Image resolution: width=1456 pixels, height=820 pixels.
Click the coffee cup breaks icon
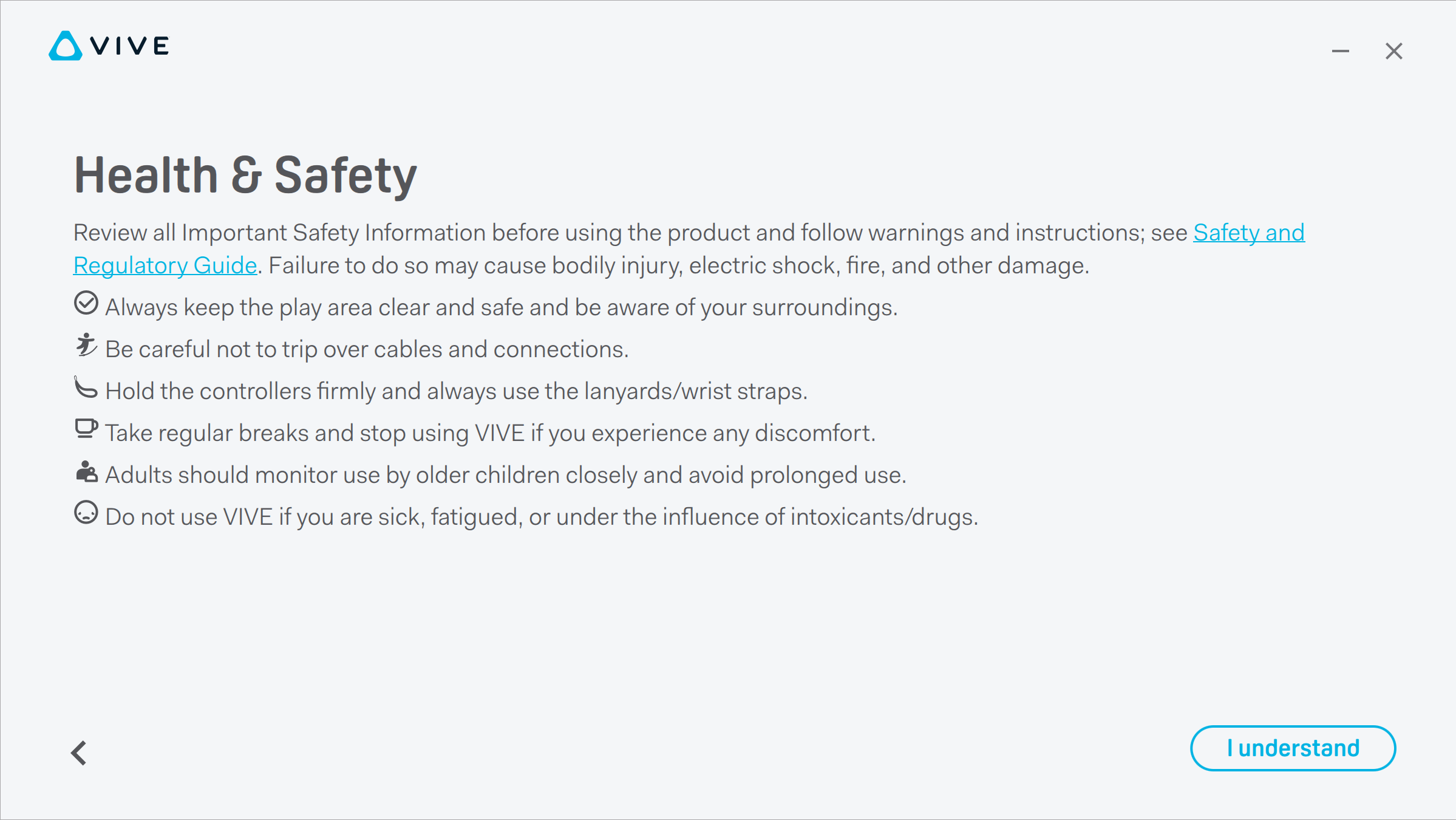86,429
